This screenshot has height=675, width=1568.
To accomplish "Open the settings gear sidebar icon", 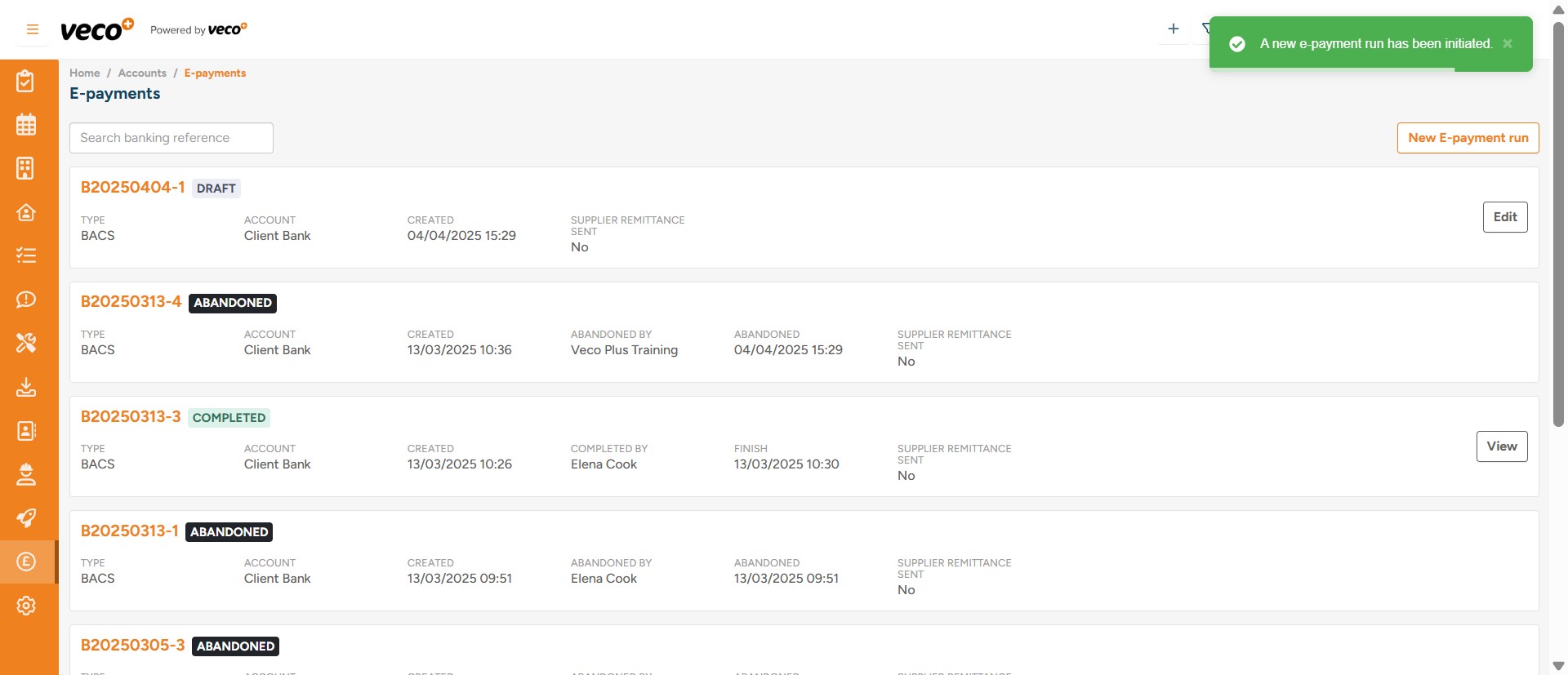I will click(x=26, y=606).
